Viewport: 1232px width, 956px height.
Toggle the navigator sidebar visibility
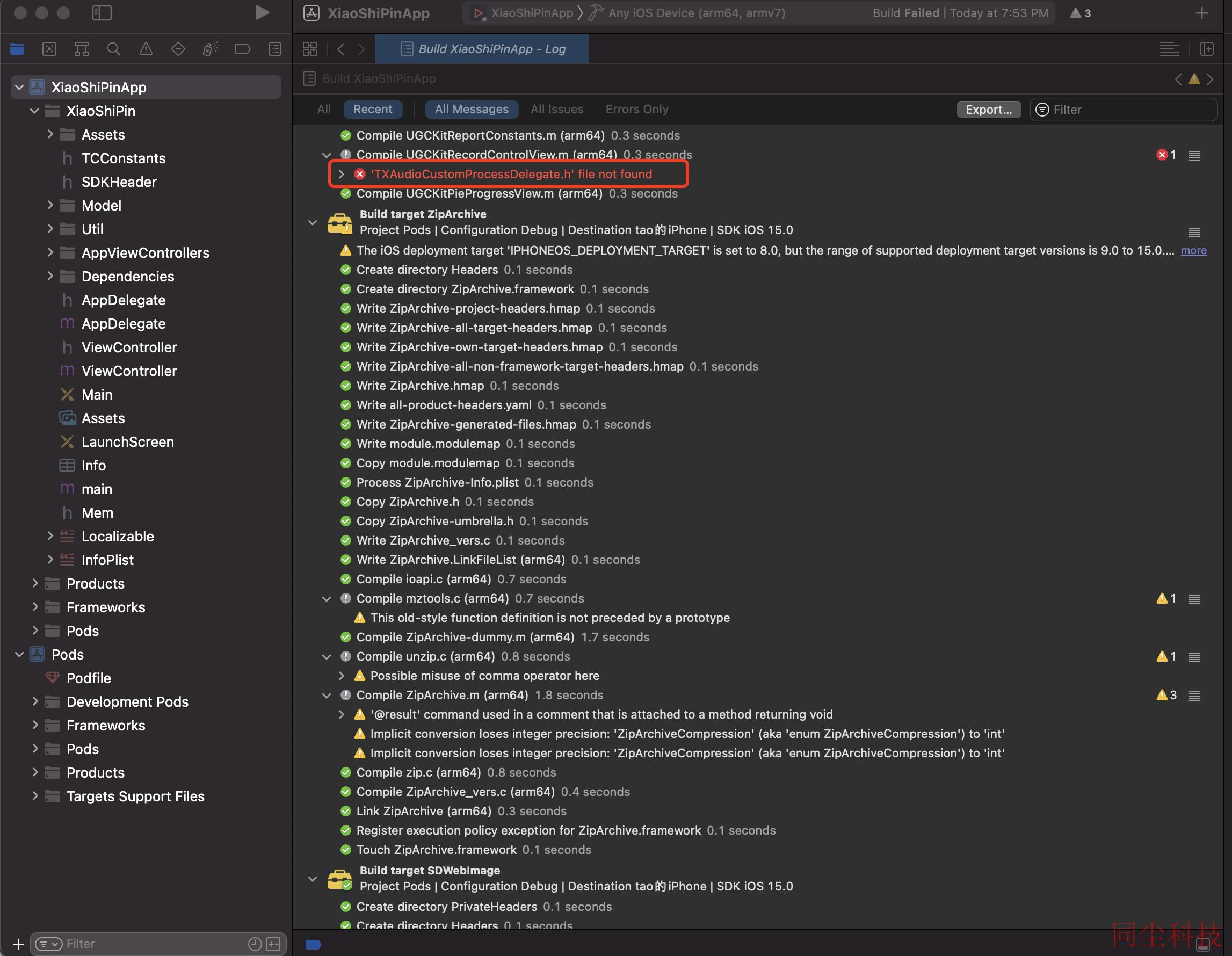tap(102, 12)
